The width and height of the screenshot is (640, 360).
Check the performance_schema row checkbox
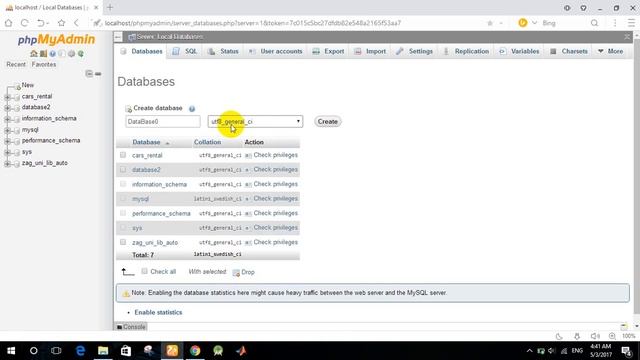(123, 213)
